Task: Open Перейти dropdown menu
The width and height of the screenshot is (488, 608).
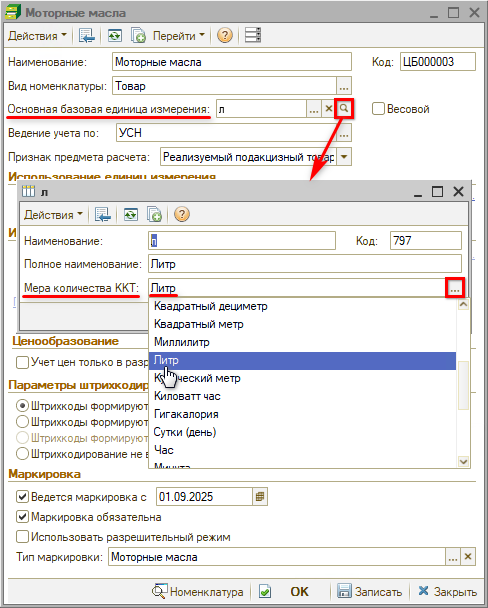Action: (x=179, y=36)
